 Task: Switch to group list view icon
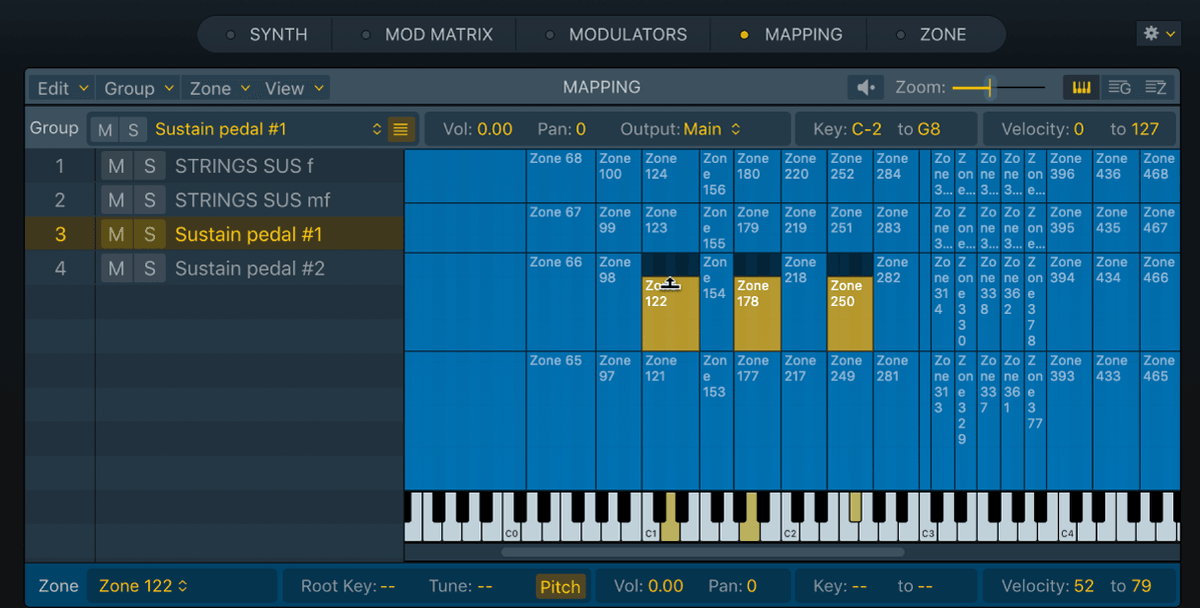[x=1119, y=87]
